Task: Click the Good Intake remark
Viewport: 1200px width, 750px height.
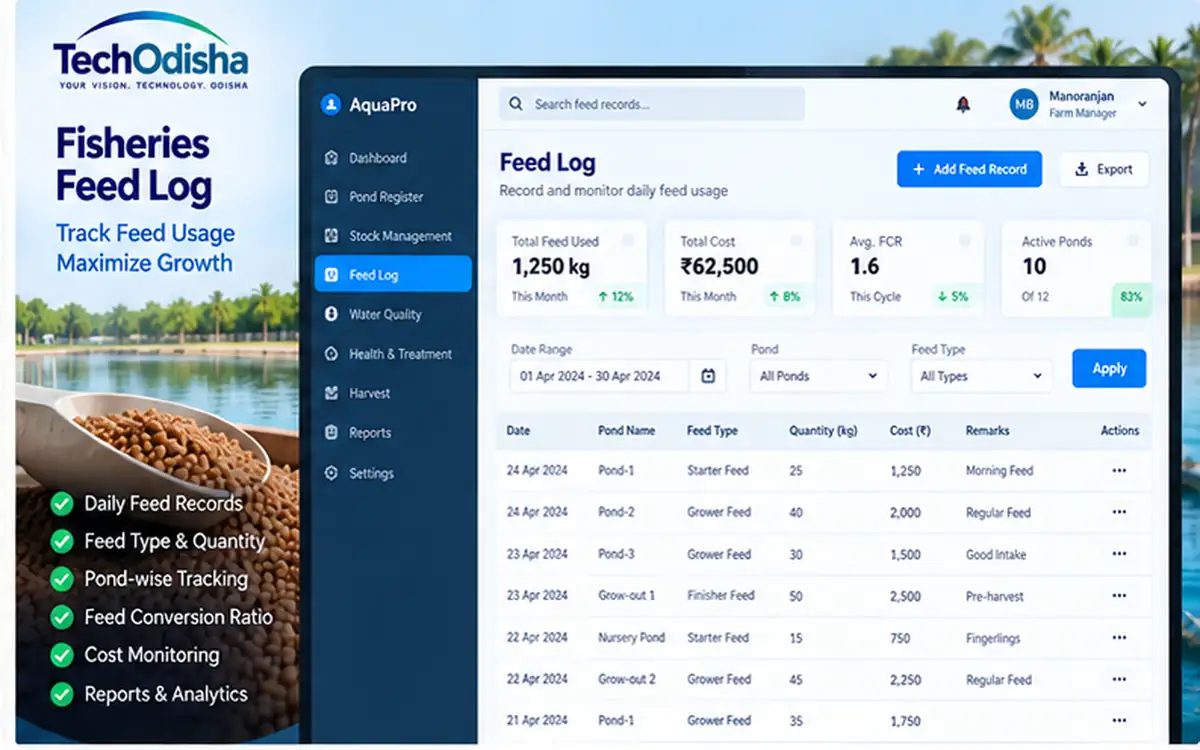Action: click(x=996, y=554)
